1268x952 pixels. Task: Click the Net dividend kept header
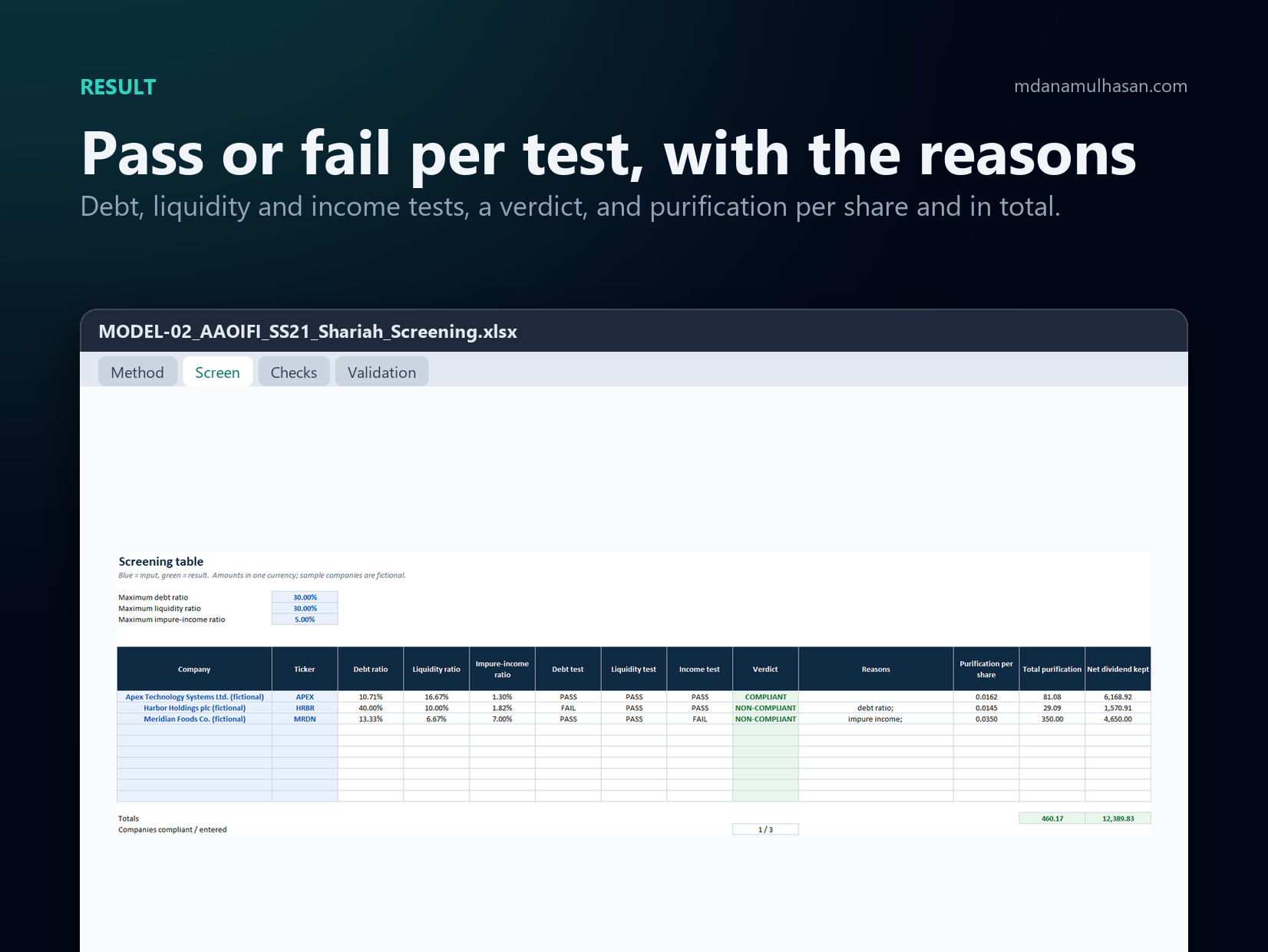click(1118, 669)
